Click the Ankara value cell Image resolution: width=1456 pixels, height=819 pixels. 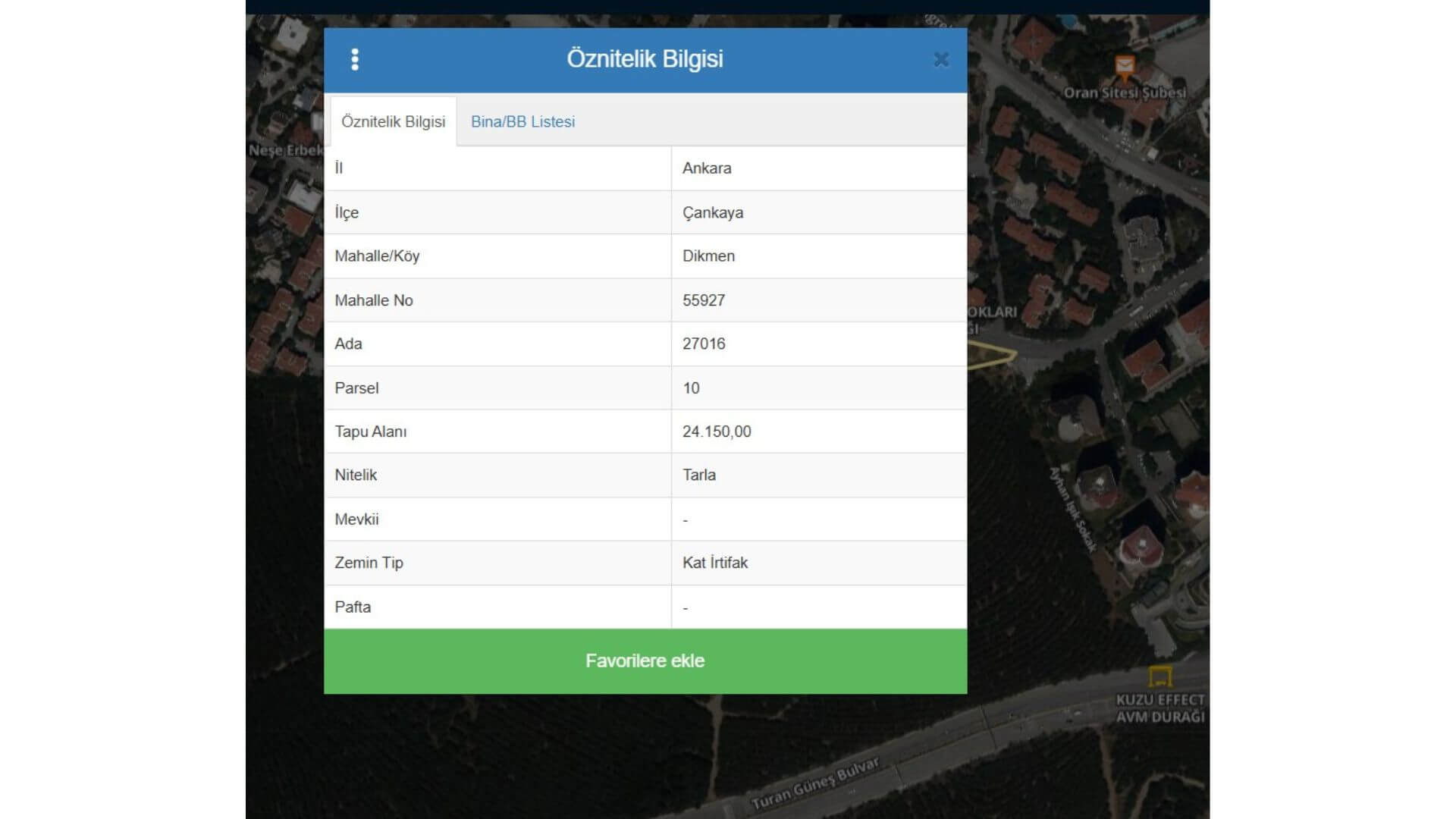[x=707, y=168]
